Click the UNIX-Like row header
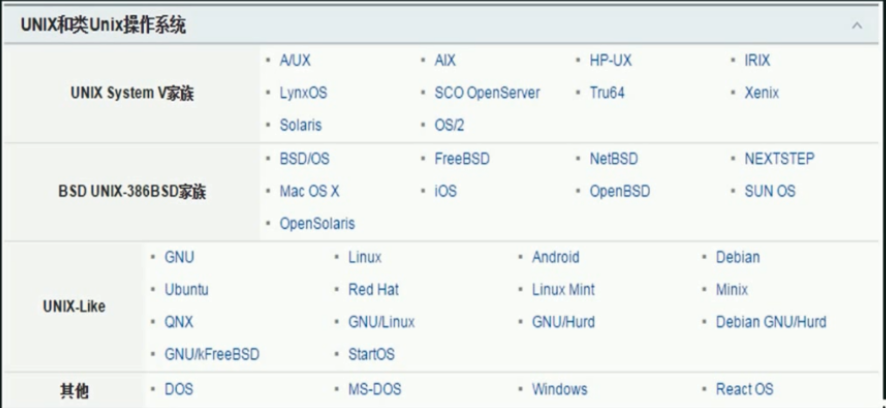886x408 pixels. [x=74, y=307]
